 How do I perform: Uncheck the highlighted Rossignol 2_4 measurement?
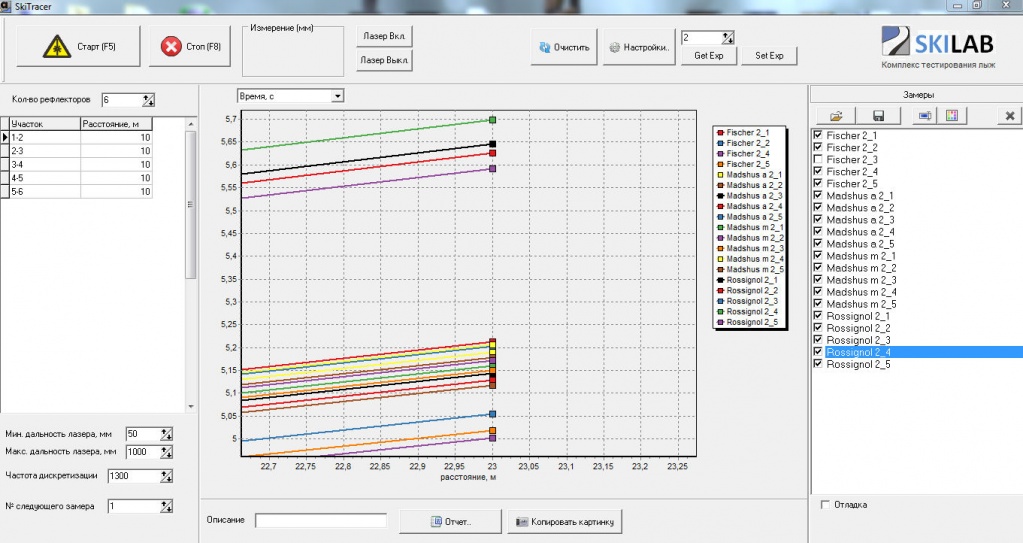coord(817,352)
